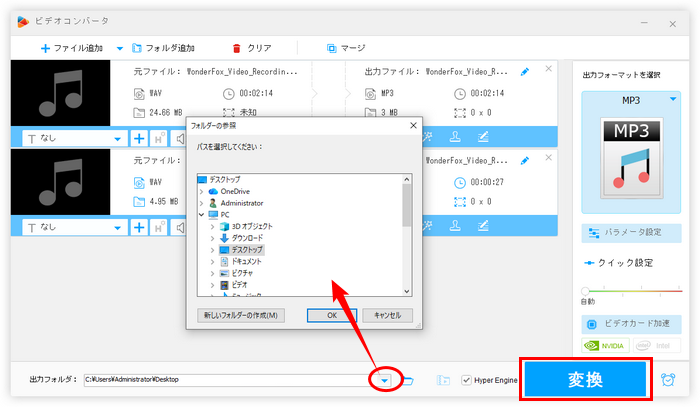
Task: Click icon left of Hyper Engine checkbox
Action: 443,380
